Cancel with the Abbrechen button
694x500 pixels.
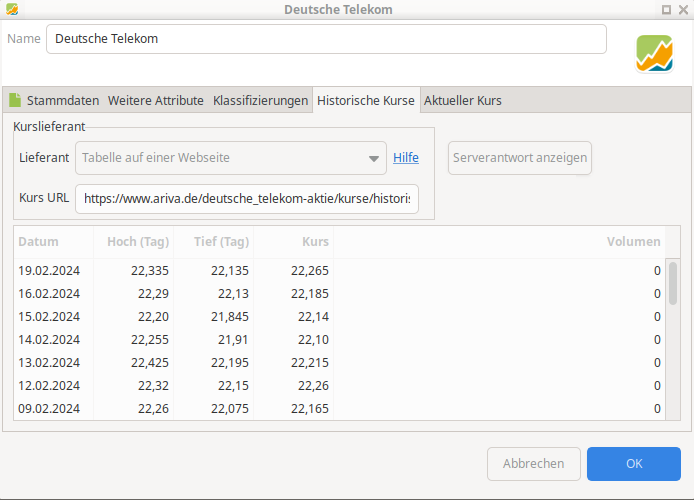(x=534, y=464)
